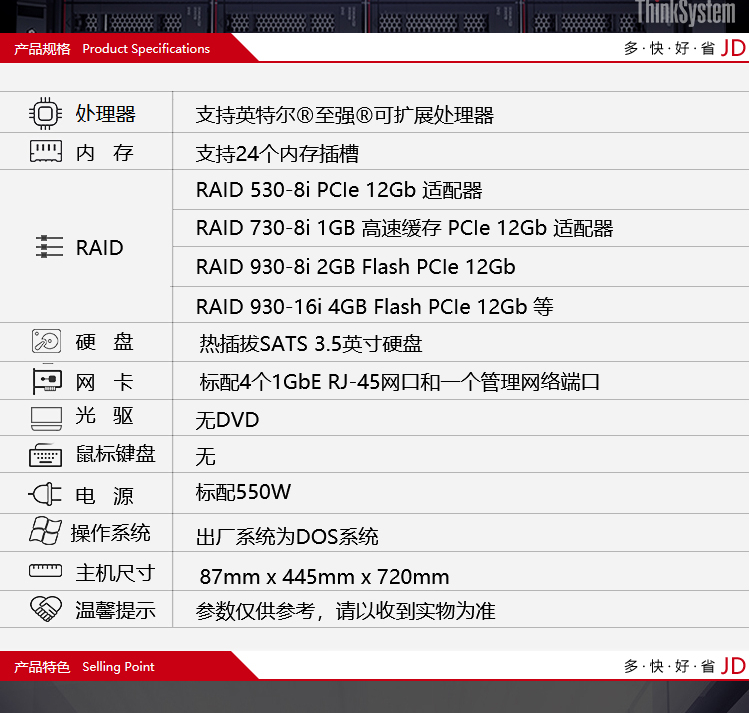The width and height of the screenshot is (750, 713).
Task: Click the ruler icon for 主机尺寸
Action: coord(46,572)
